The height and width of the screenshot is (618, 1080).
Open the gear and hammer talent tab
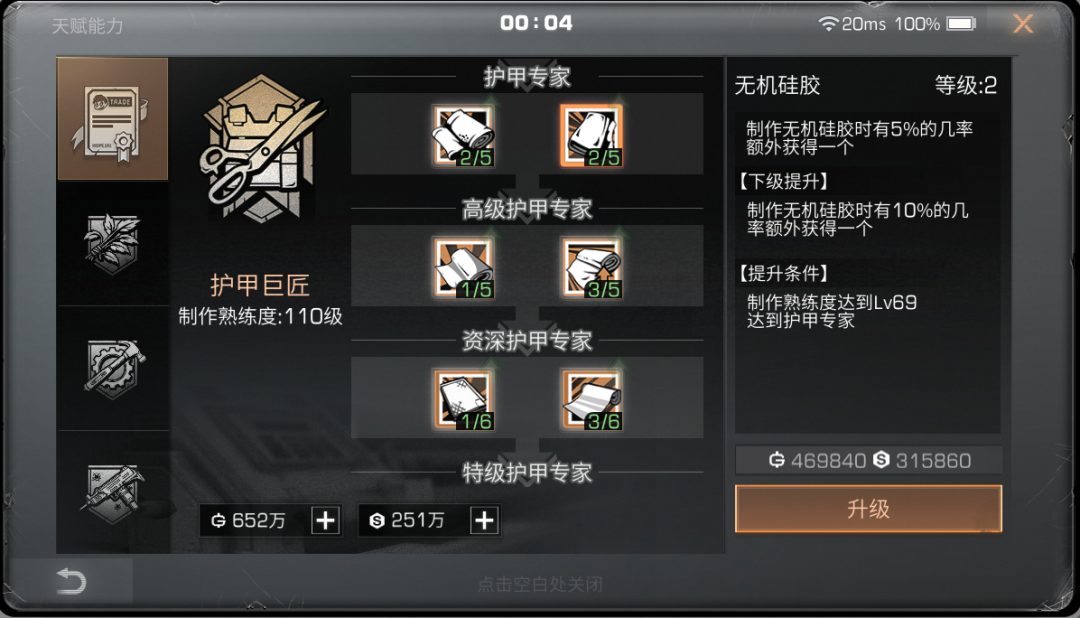point(112,369)
